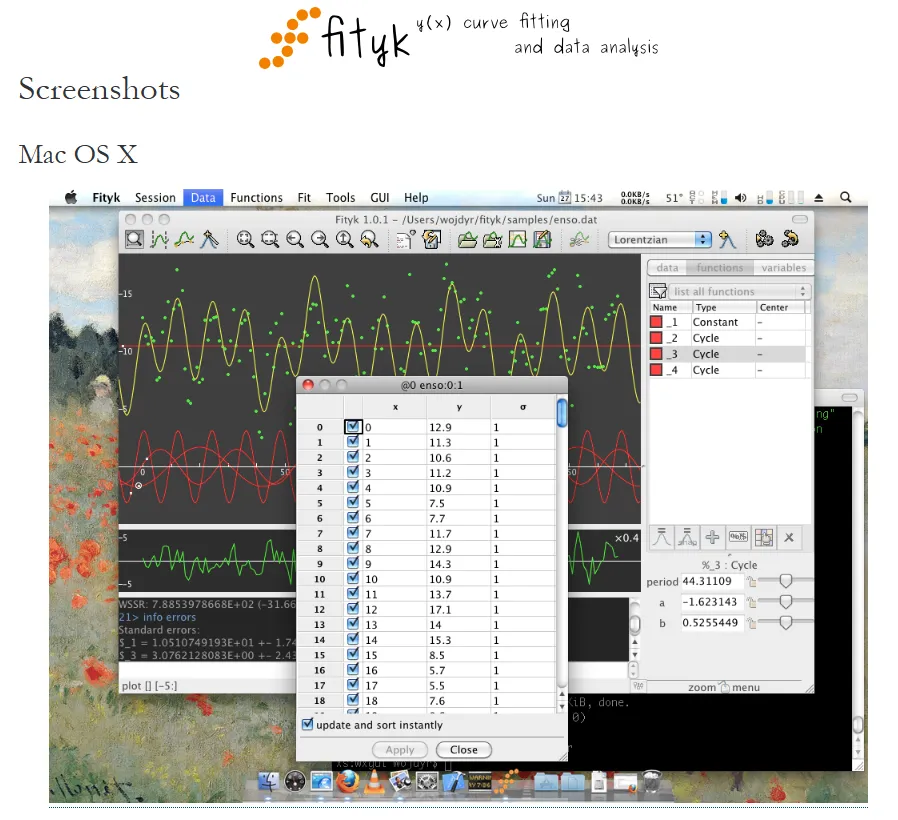Click the faded green curves toolbar icon
Image resolution: width=898 pixels, height=820 pixels.
click(x=579, y=239)
